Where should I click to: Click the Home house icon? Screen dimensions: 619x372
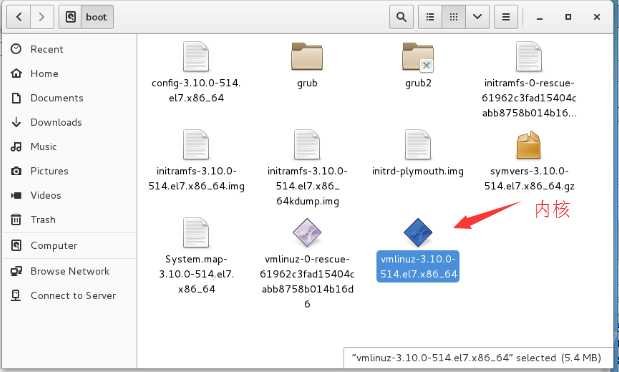pyautogui.click(x=16, y=73)
